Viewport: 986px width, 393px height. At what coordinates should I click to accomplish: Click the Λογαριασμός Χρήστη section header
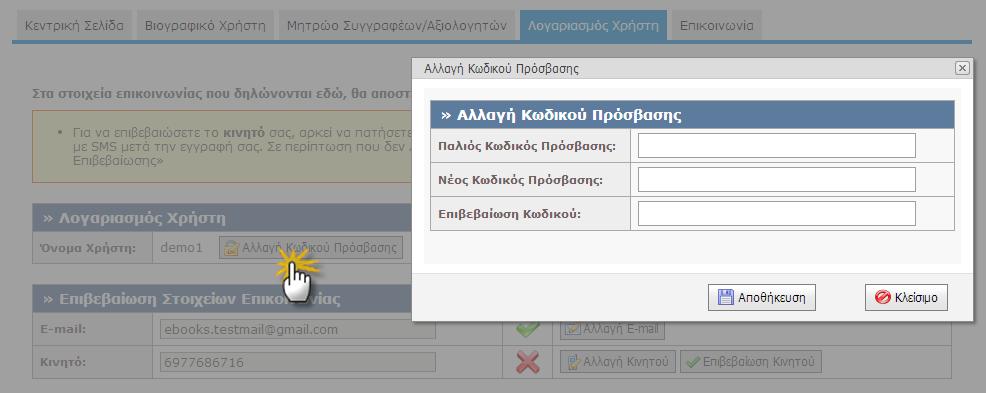221,218
